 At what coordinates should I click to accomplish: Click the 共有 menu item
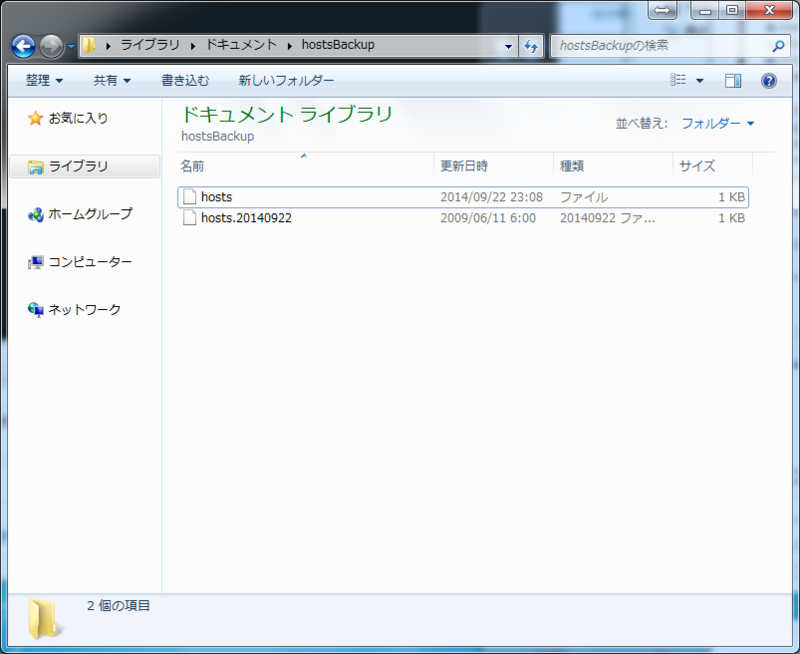click(106, 80)
